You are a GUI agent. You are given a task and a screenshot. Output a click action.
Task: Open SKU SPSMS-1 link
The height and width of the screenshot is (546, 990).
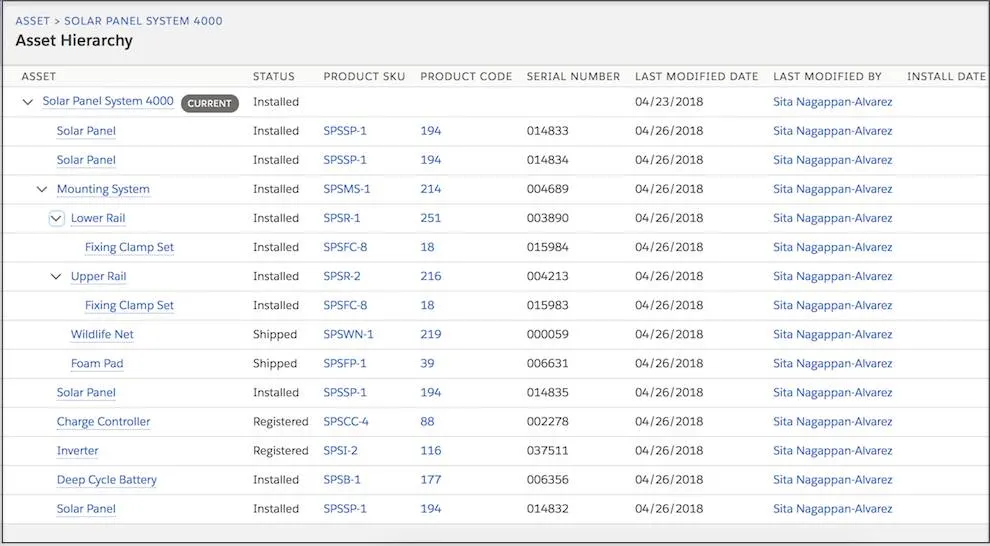point(347,189)
